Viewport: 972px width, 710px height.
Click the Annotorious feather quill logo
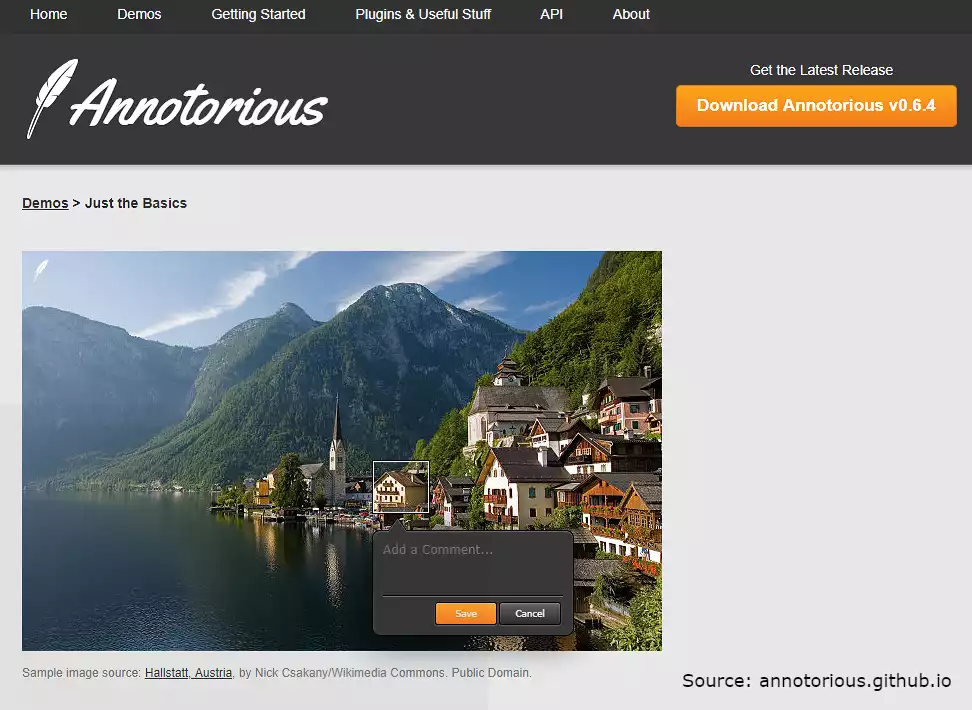coord(53,98)
